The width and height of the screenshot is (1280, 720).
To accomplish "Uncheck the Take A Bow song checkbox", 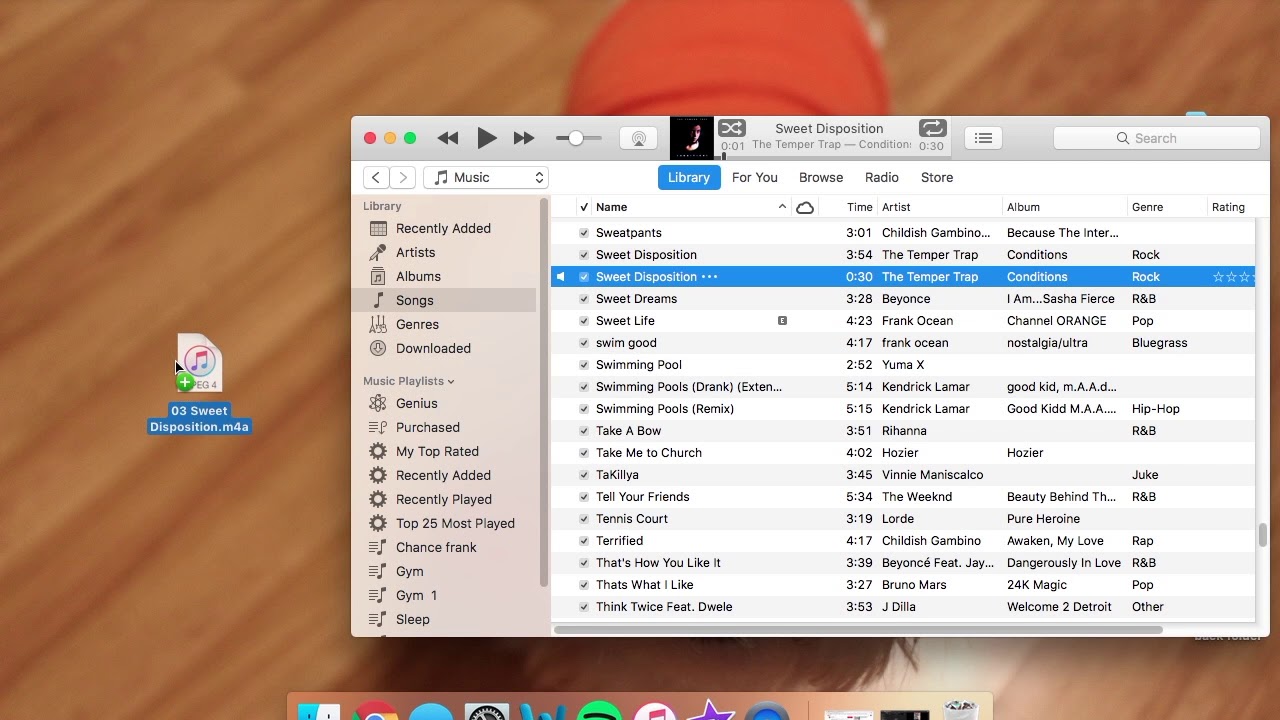I will click(x=584, y=431).
